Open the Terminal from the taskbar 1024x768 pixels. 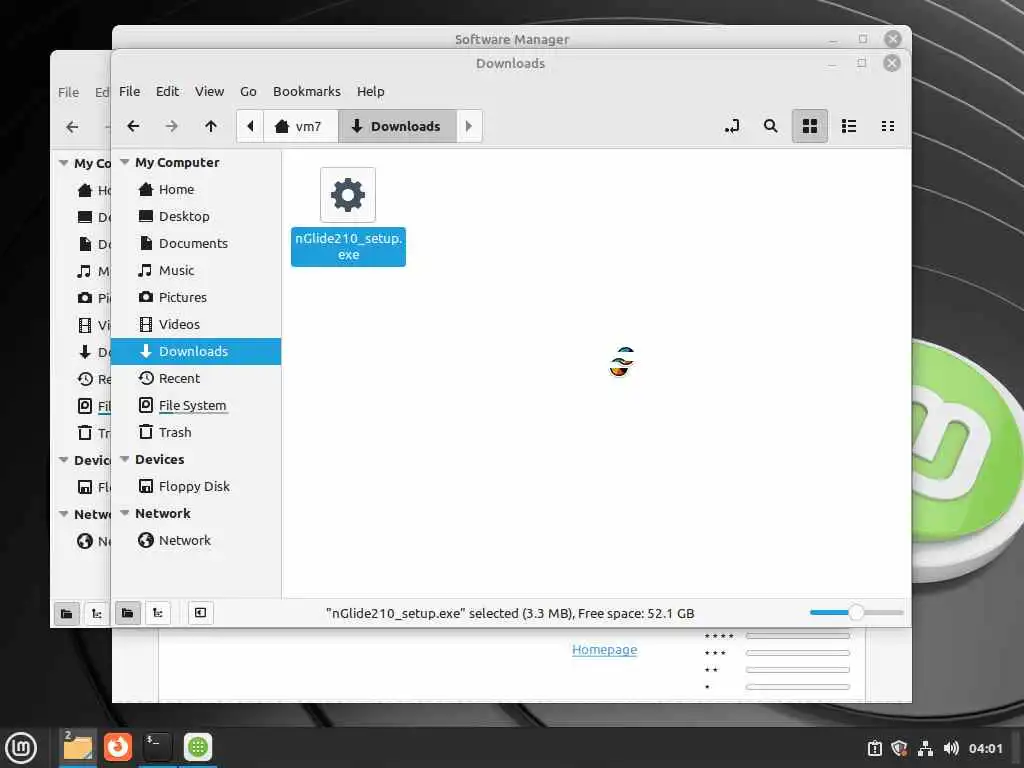(x=157, y=747)
